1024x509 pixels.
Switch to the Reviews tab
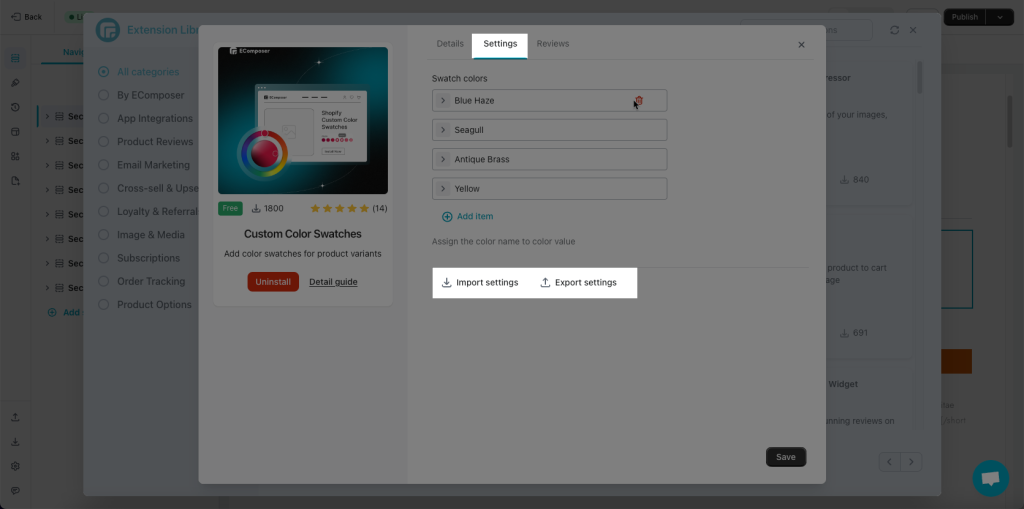click(x=552, y=44)
